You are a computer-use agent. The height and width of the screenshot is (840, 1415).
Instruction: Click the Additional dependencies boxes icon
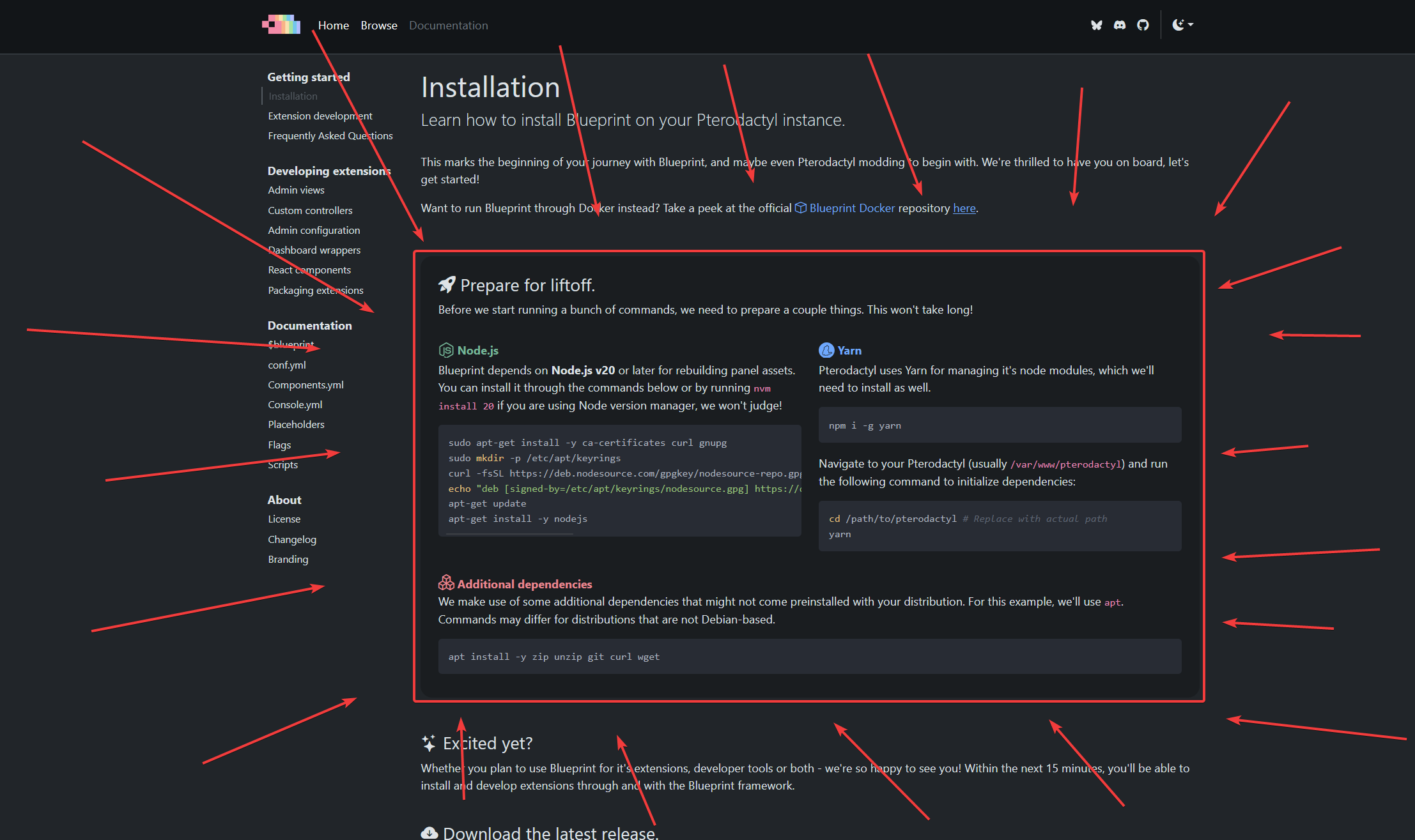446,583
